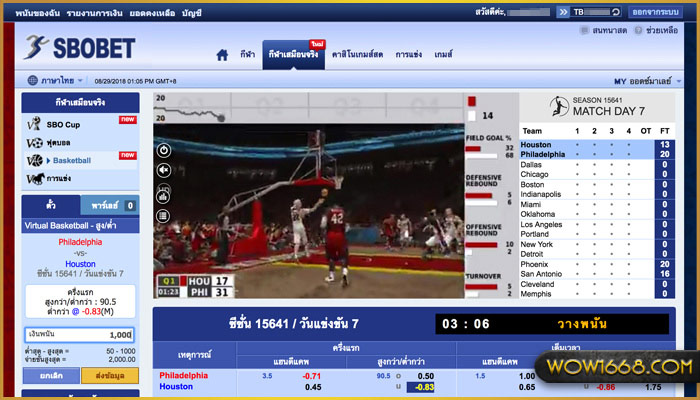Click the orange submit bet button
This screenshot has height=400, width=700.
point(111,376)
